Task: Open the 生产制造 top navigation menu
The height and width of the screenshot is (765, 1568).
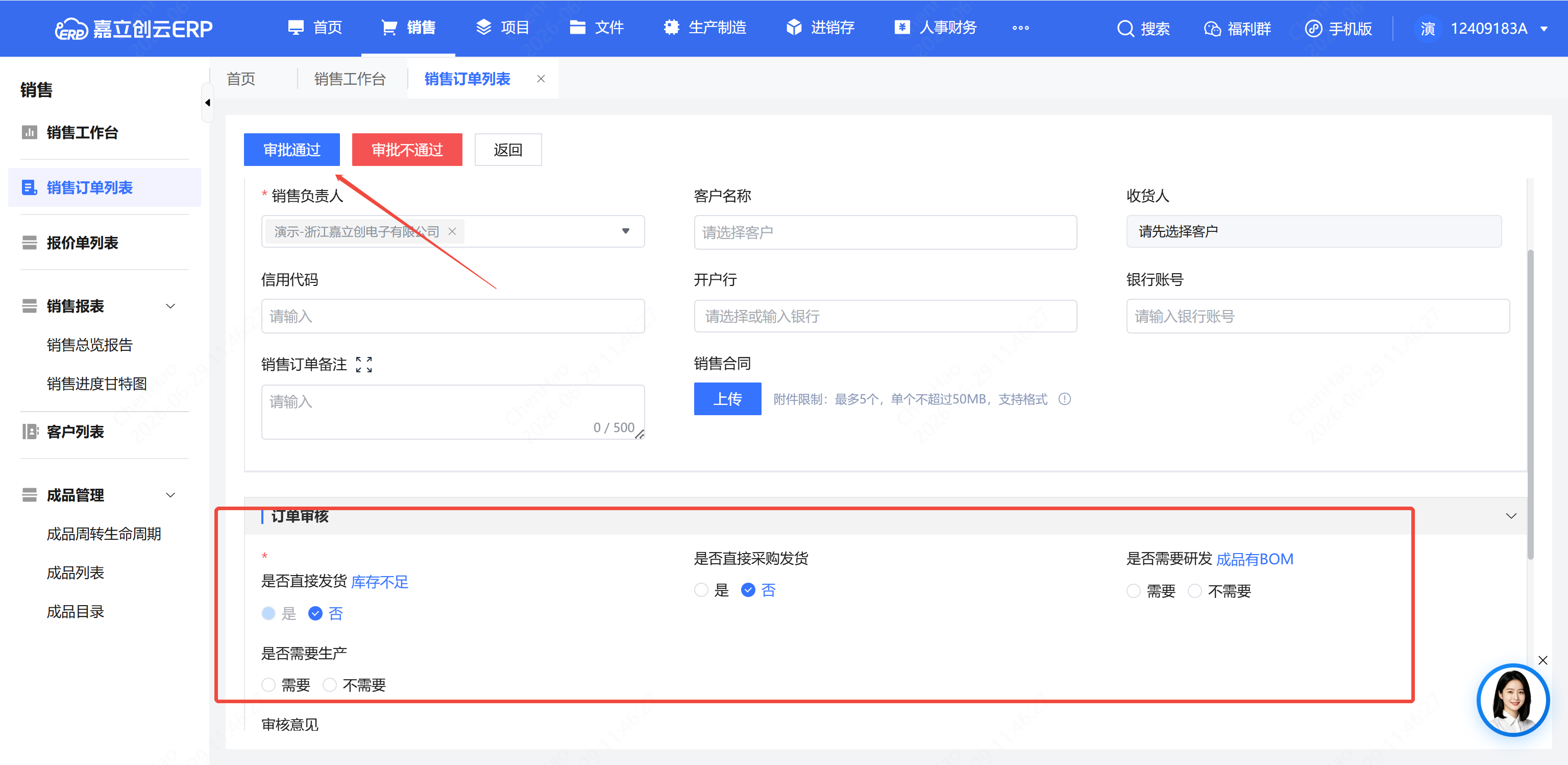Action: (x=705, y=28)
